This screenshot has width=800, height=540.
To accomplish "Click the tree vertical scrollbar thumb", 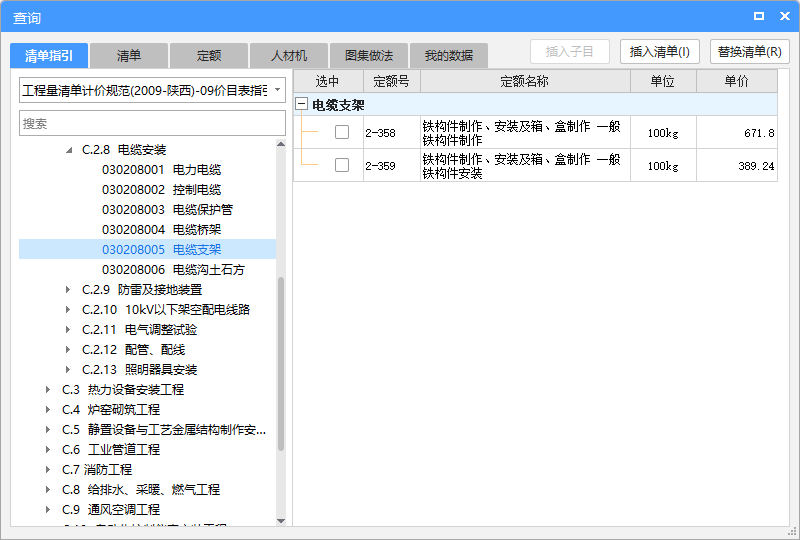I will [281, 364].
